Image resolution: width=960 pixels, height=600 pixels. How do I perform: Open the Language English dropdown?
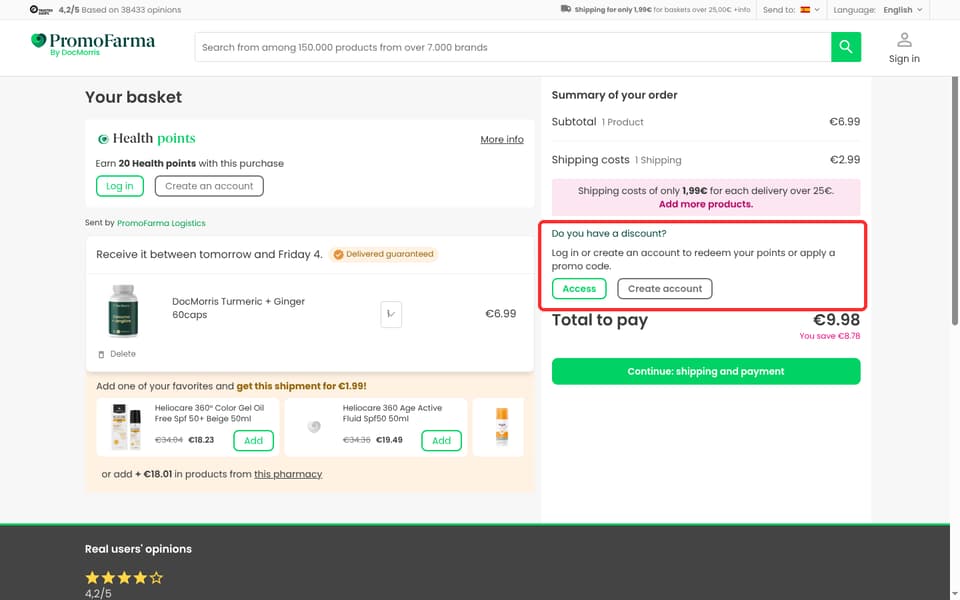click(x=877, y=10)
